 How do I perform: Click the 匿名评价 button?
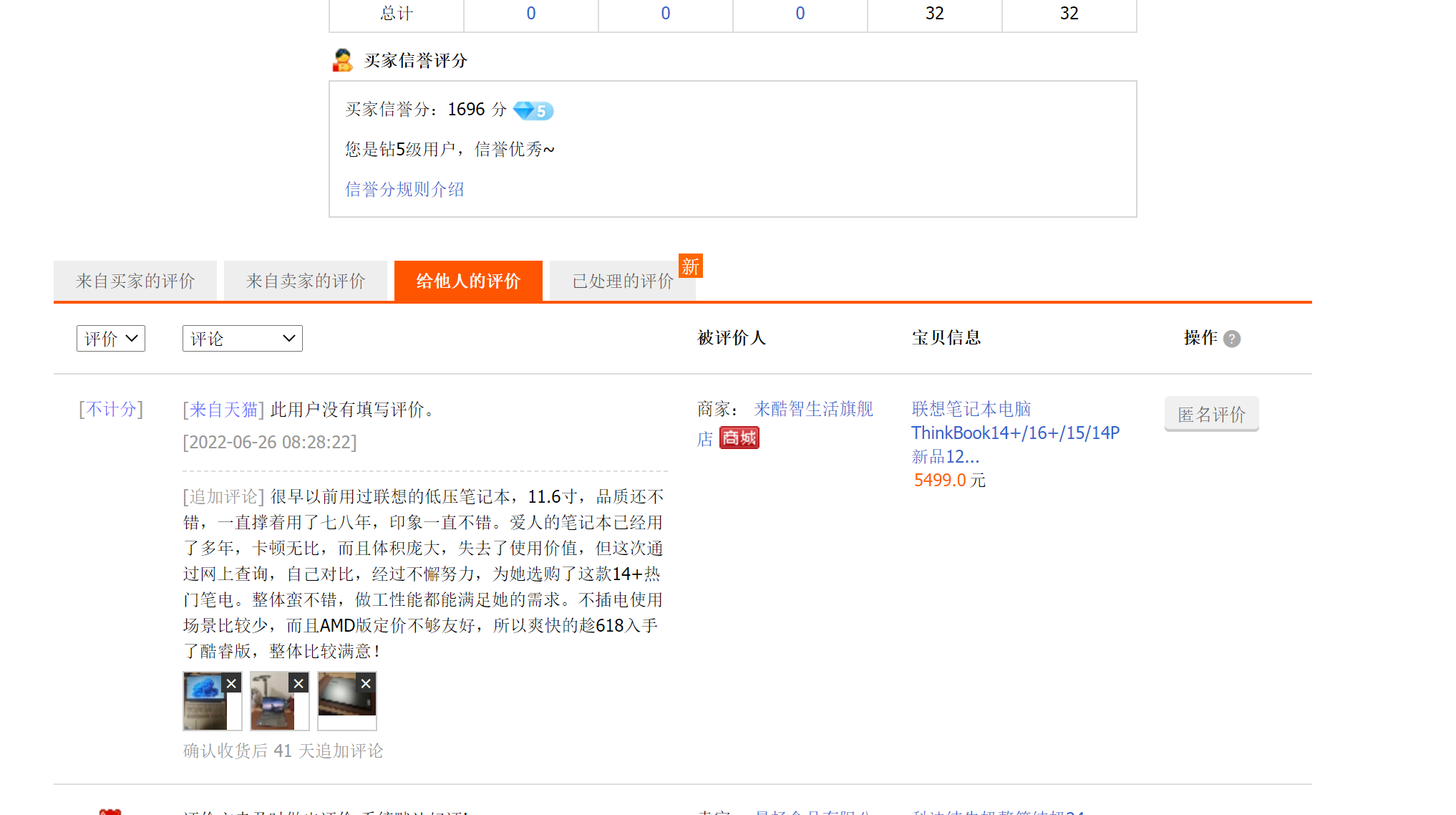(x=1212, y=414)
